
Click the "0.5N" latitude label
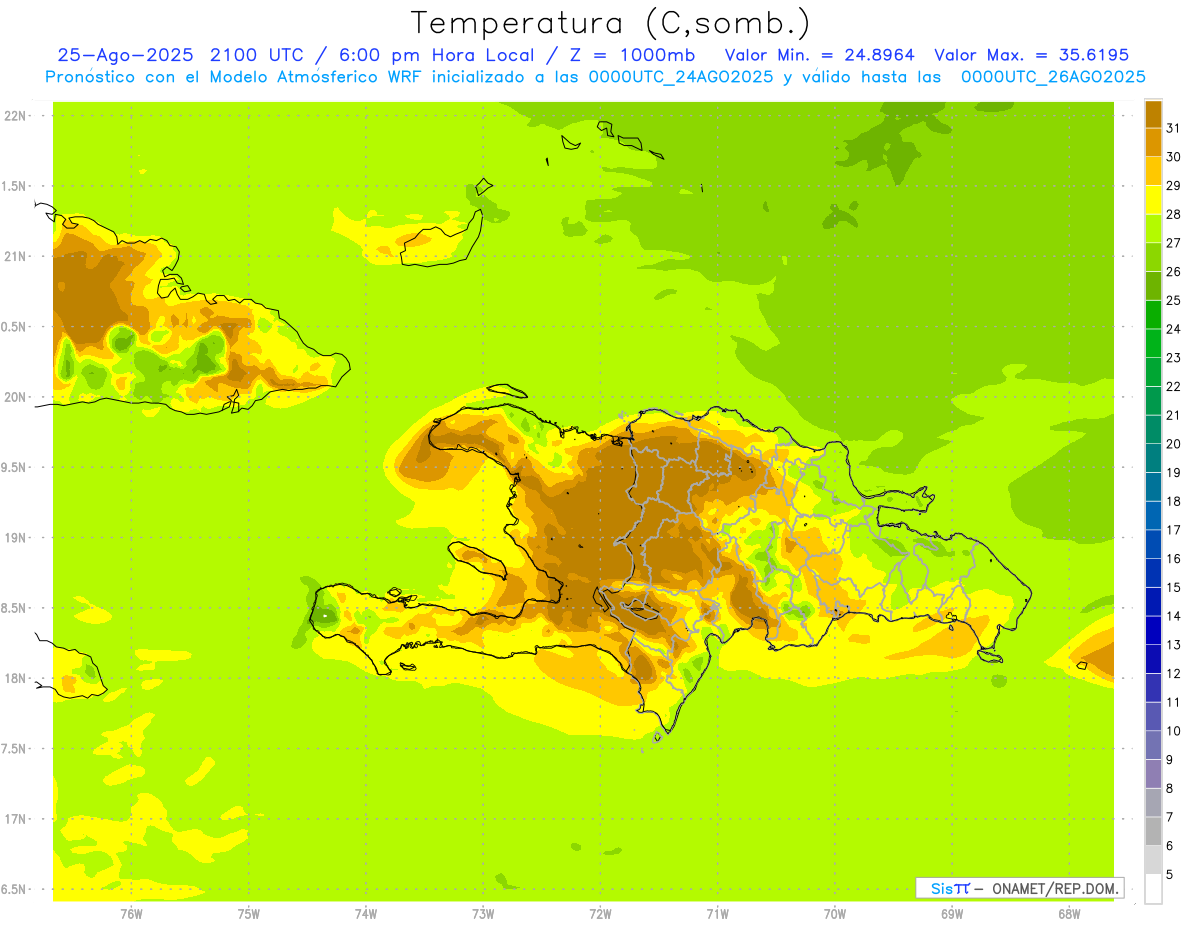[15, 327]
